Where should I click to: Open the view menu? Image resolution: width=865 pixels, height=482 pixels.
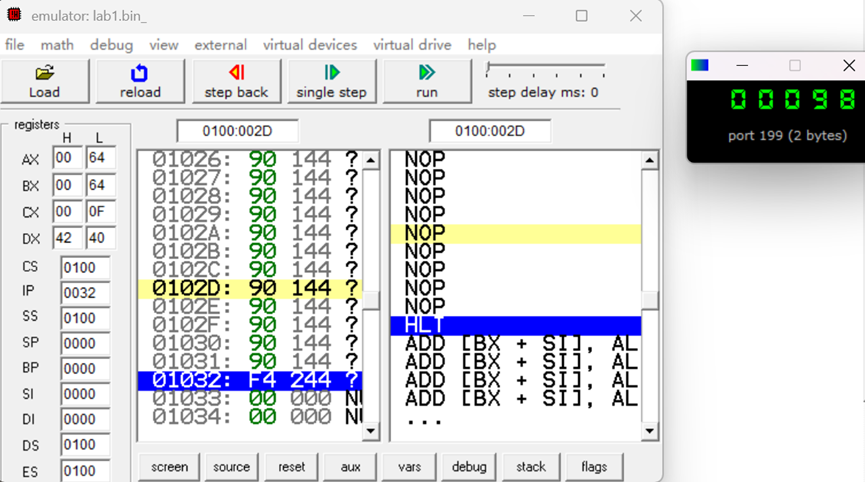point(164,45)
